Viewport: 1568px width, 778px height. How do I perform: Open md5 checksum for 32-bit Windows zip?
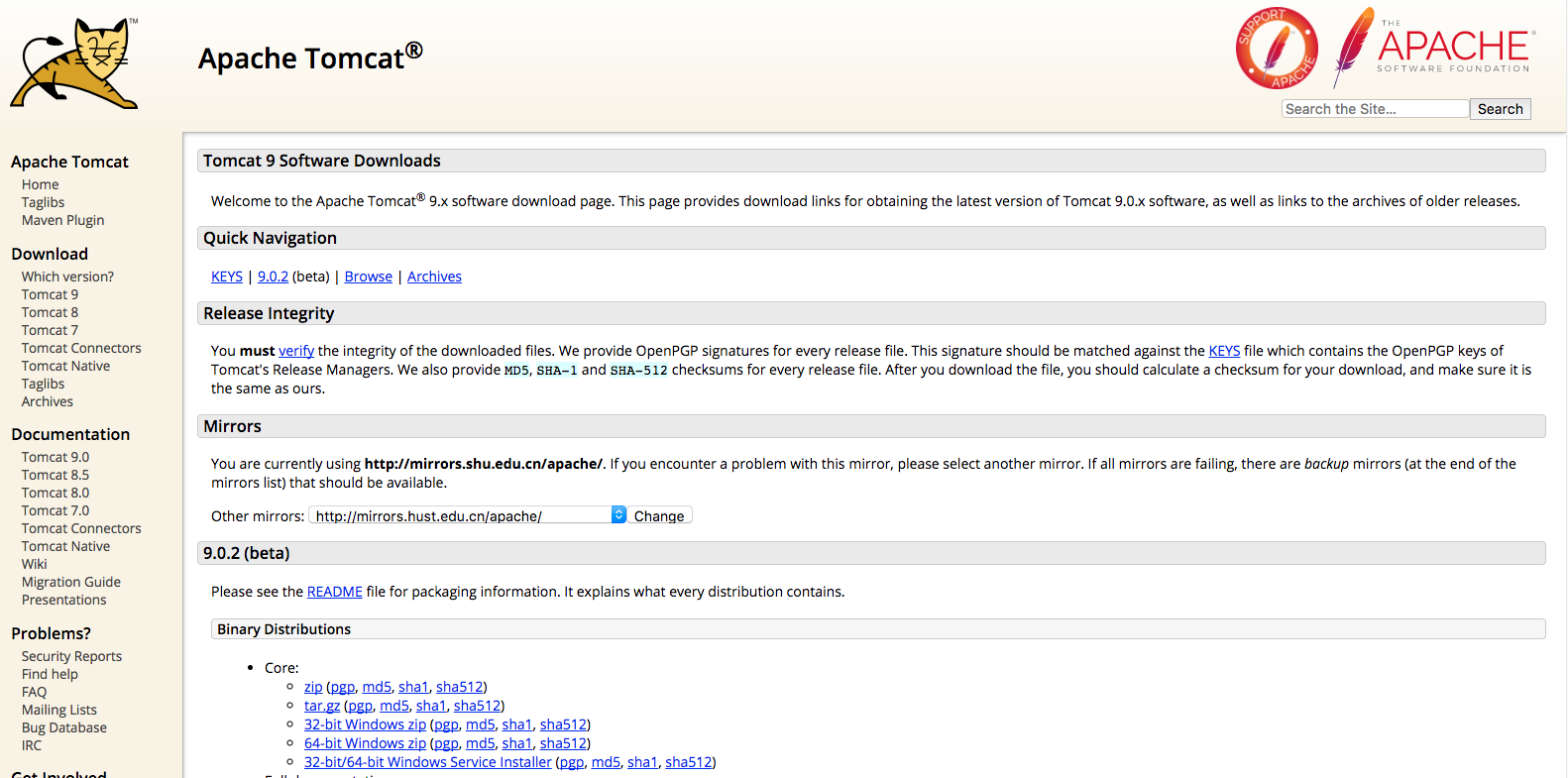[x=480, y=724]
